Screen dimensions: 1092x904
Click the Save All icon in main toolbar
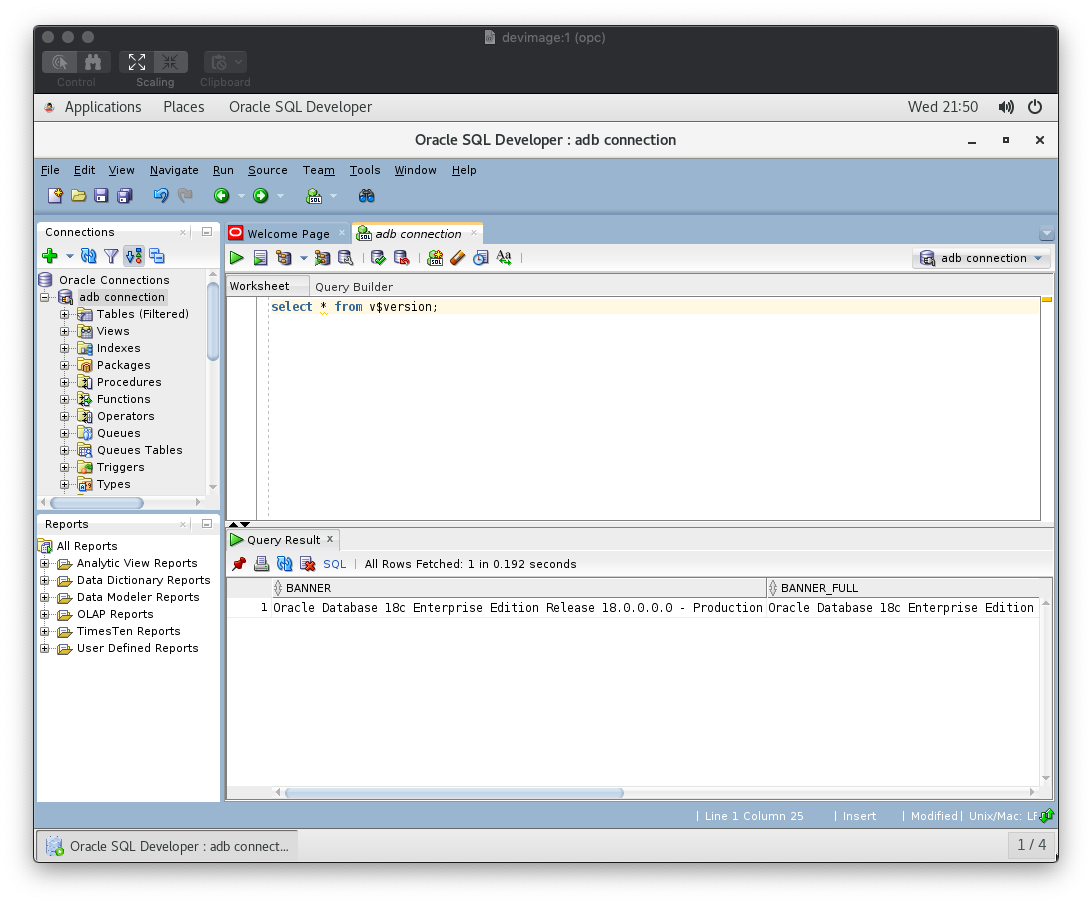point(125,196)
